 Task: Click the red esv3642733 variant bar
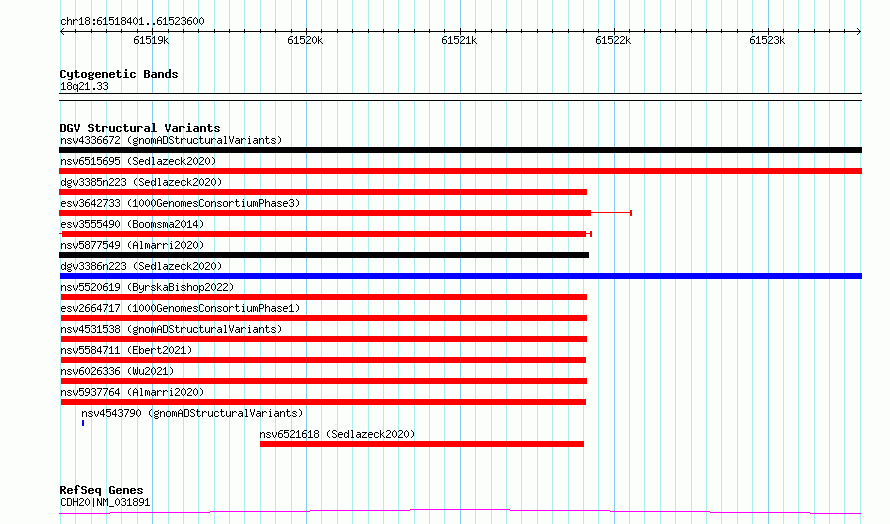pyautogui.click(x=325, y=213)
